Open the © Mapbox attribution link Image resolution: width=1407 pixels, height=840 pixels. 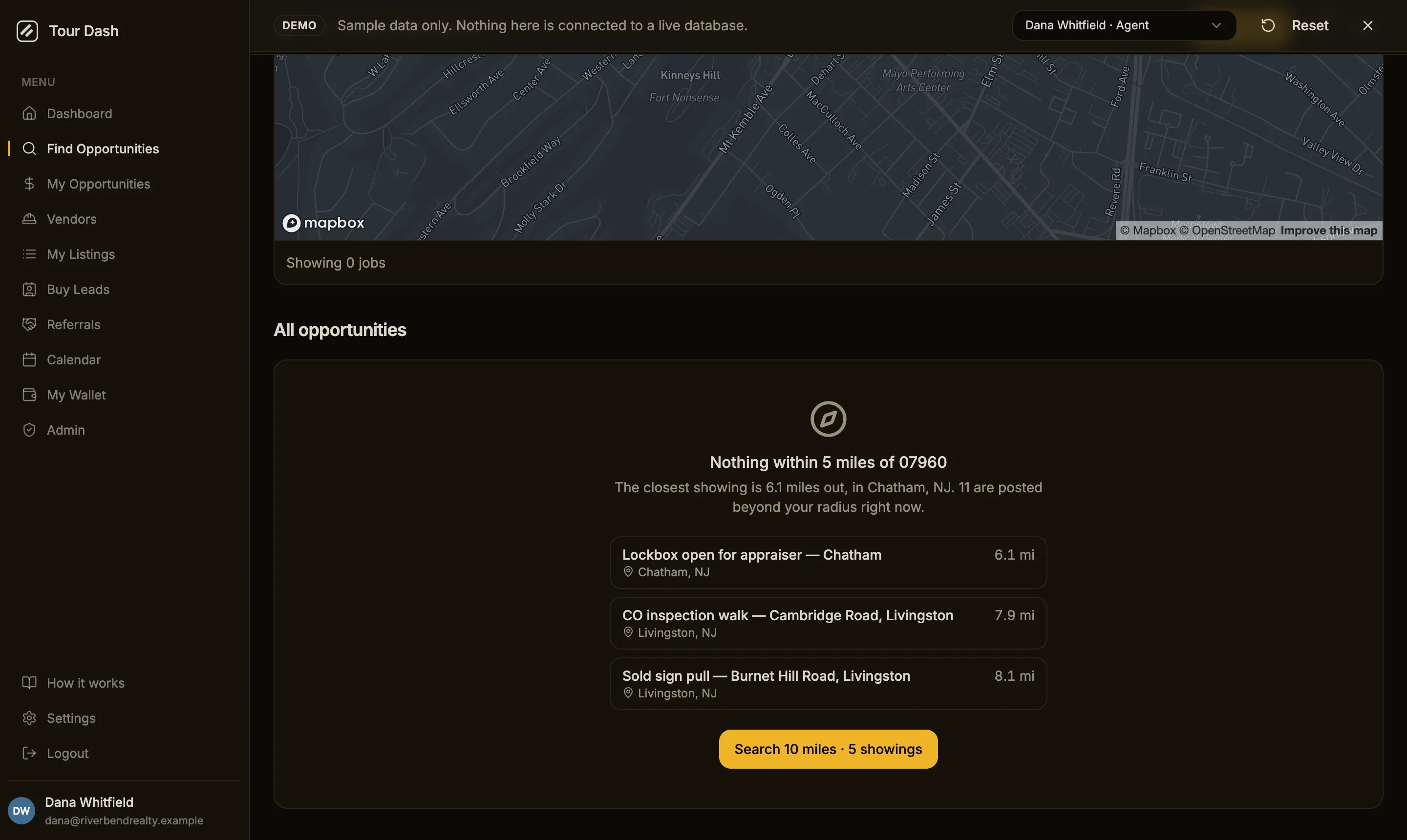[x=1148, y=231]
